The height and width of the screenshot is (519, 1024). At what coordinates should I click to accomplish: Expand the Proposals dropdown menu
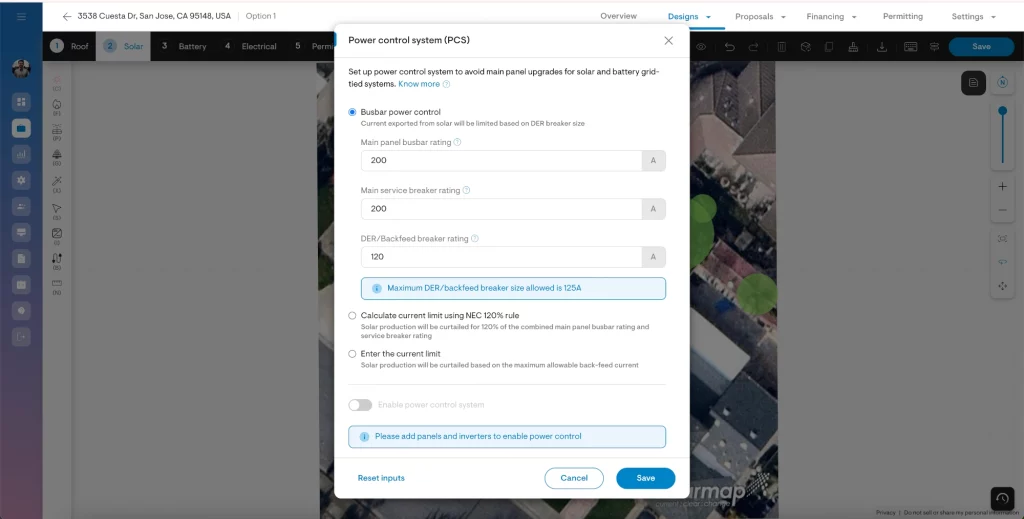click(760, 17)
